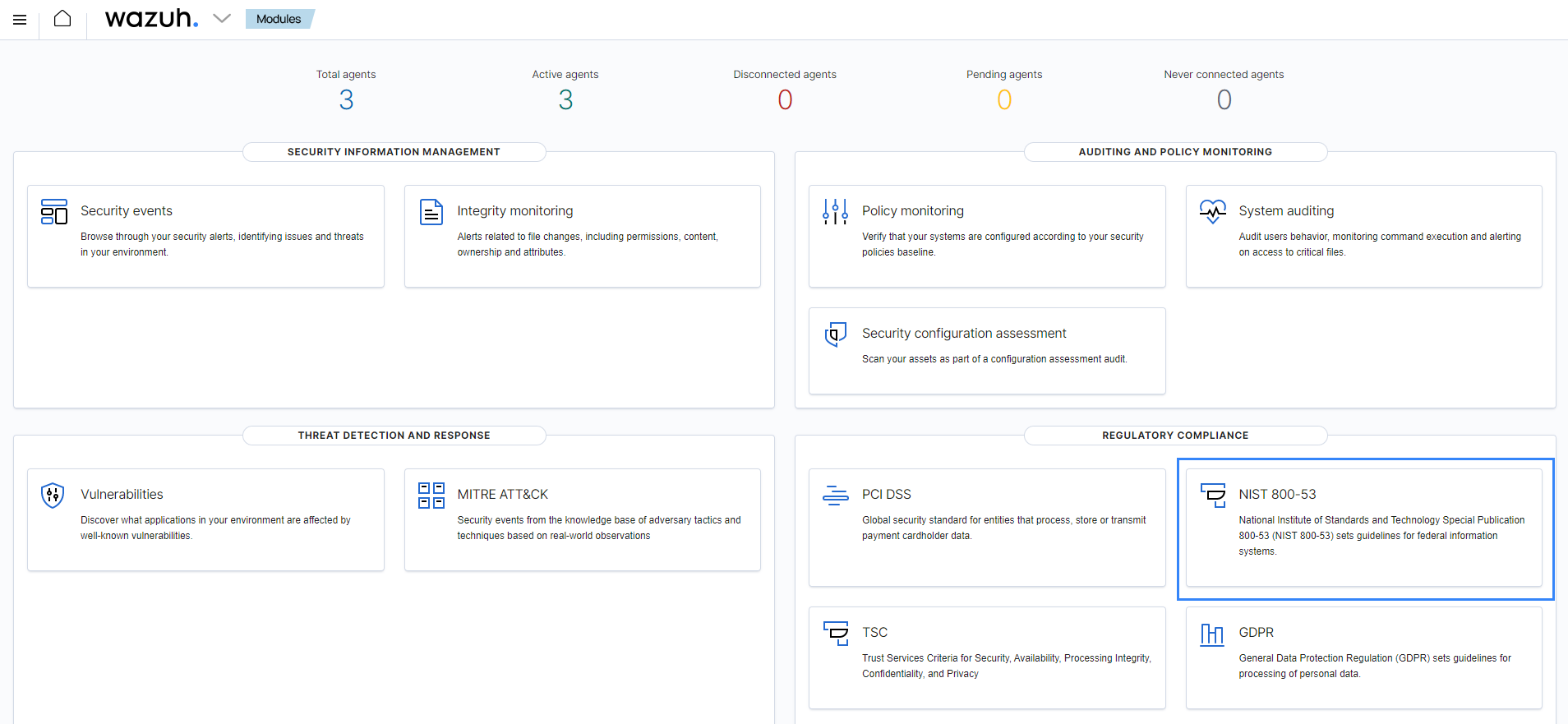1568x724 pixels.
Task: Click the Policy monitoring sliders icon
Action: tap(835, 211)
